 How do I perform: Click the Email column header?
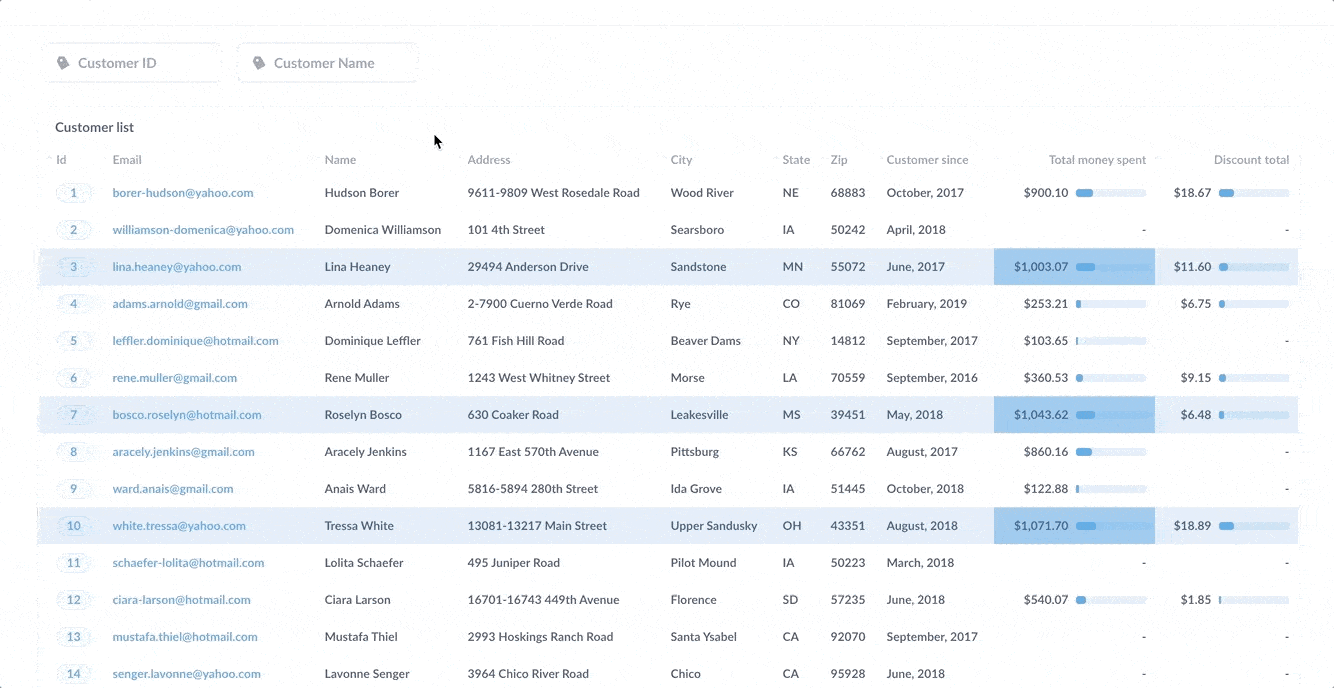tap(125, 159)
